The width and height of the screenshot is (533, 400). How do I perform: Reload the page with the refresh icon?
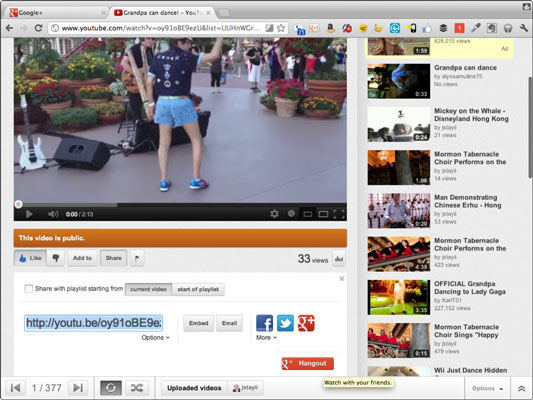pyautogui.click(x=38, y=28)
